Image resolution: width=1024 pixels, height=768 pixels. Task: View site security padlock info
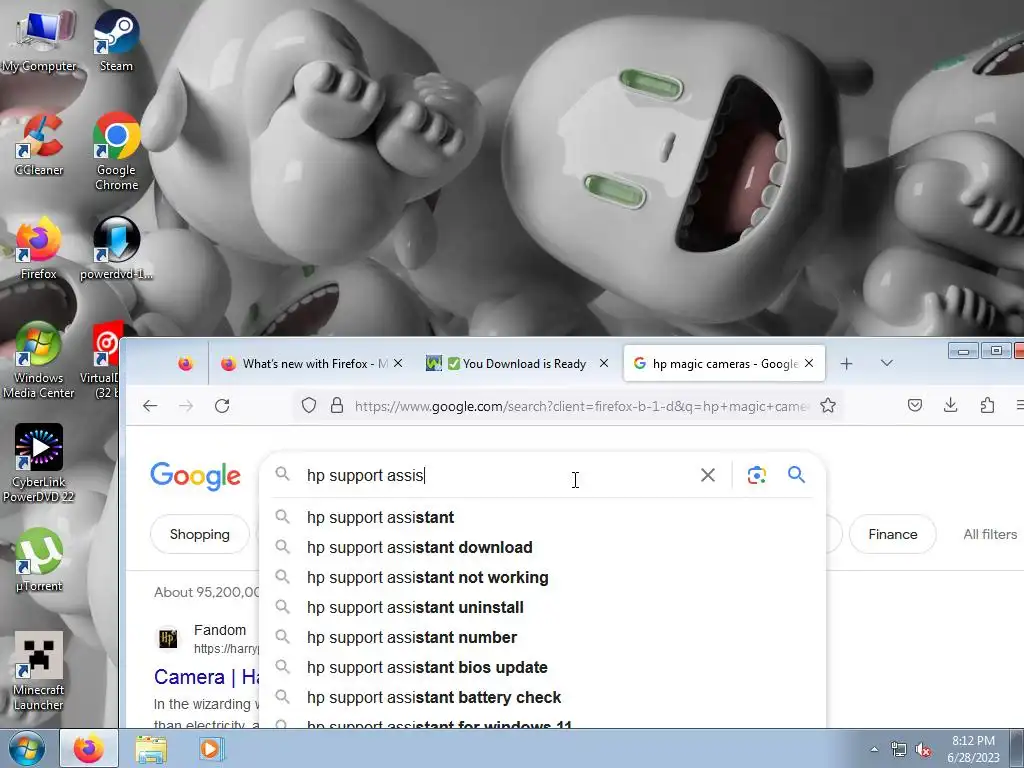click(337, 406)
